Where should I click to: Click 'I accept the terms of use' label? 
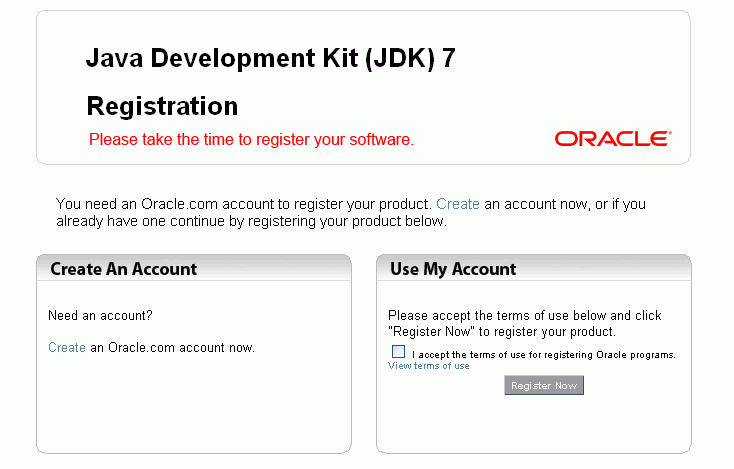[x=544, y=355]
